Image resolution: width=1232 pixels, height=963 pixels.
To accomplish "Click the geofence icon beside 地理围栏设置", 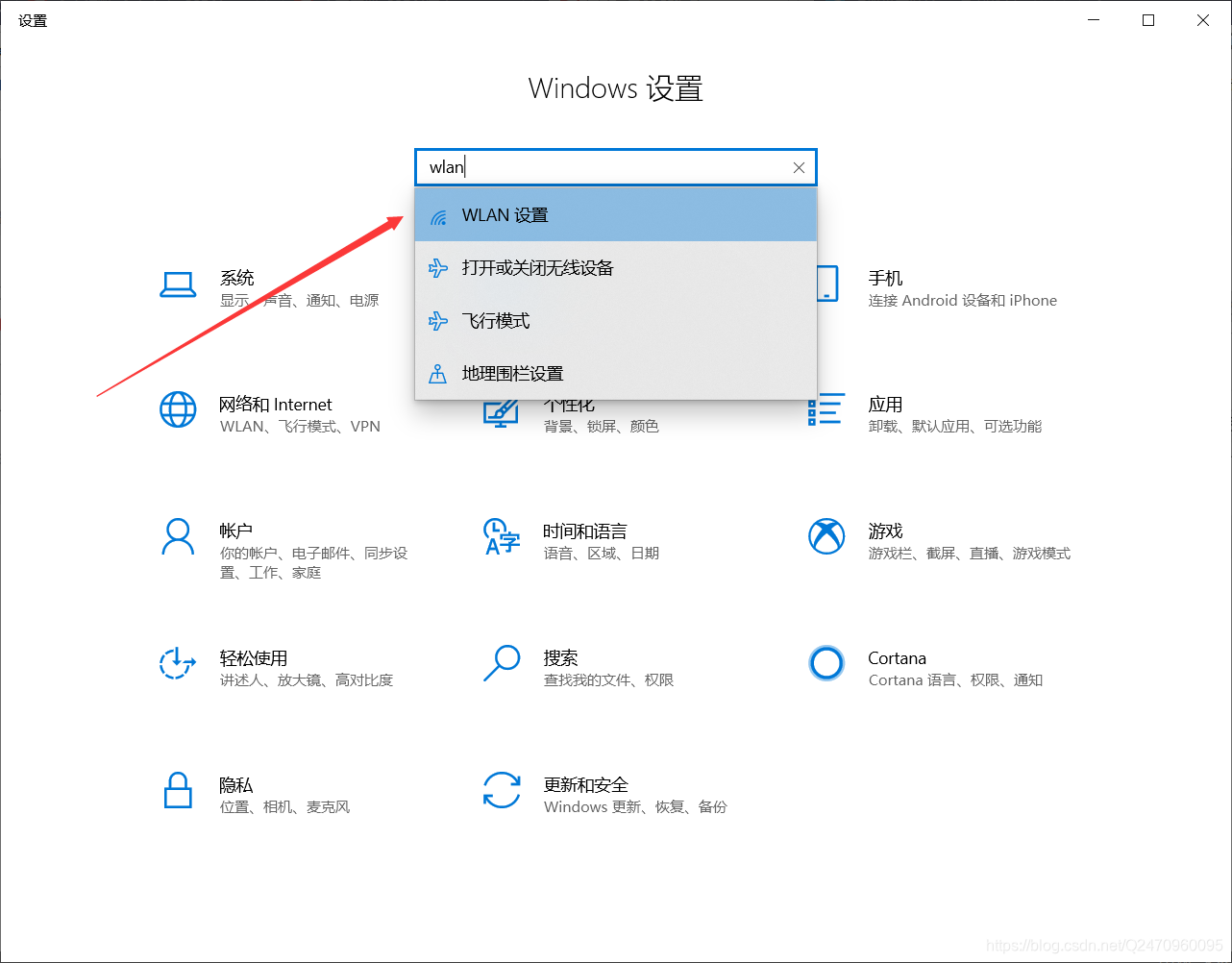I will point(438,374).
